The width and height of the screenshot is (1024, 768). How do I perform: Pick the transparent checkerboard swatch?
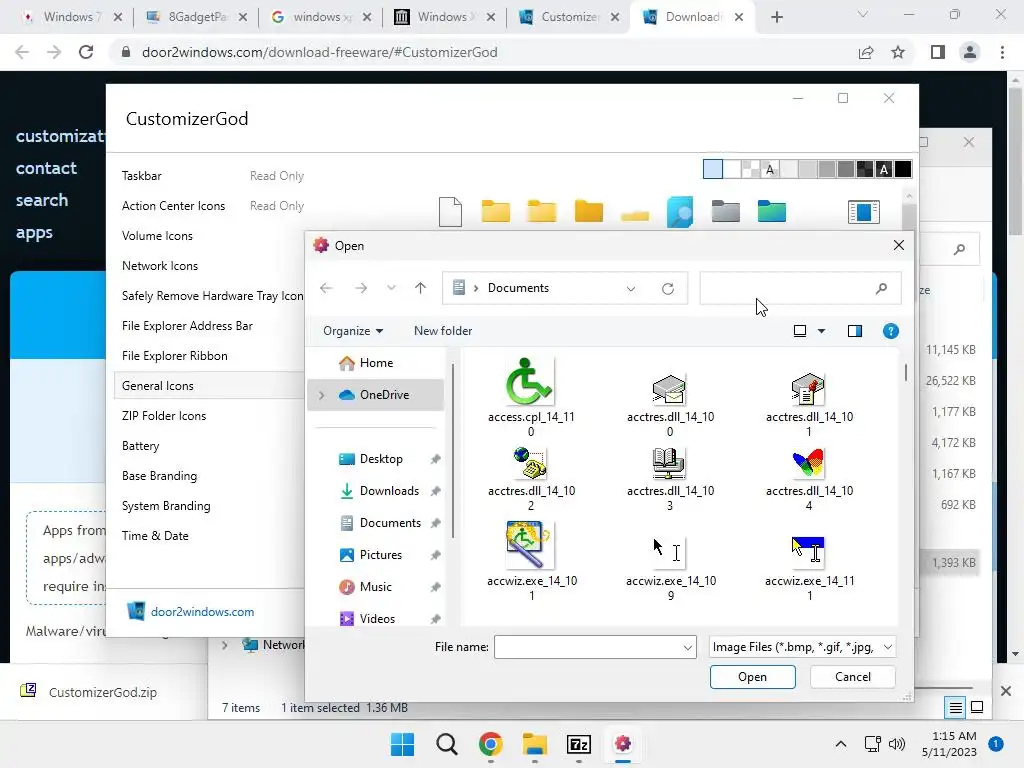tap(751, 169)
